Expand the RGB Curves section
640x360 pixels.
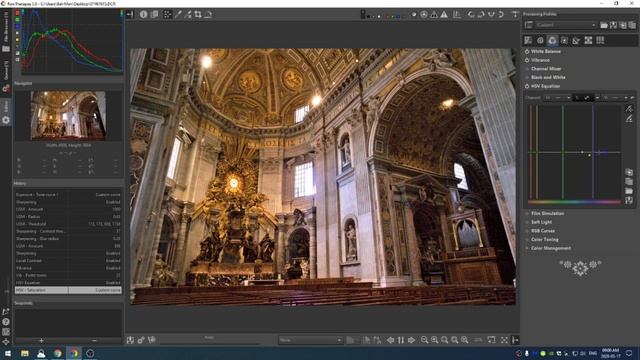tap(543, 231)
